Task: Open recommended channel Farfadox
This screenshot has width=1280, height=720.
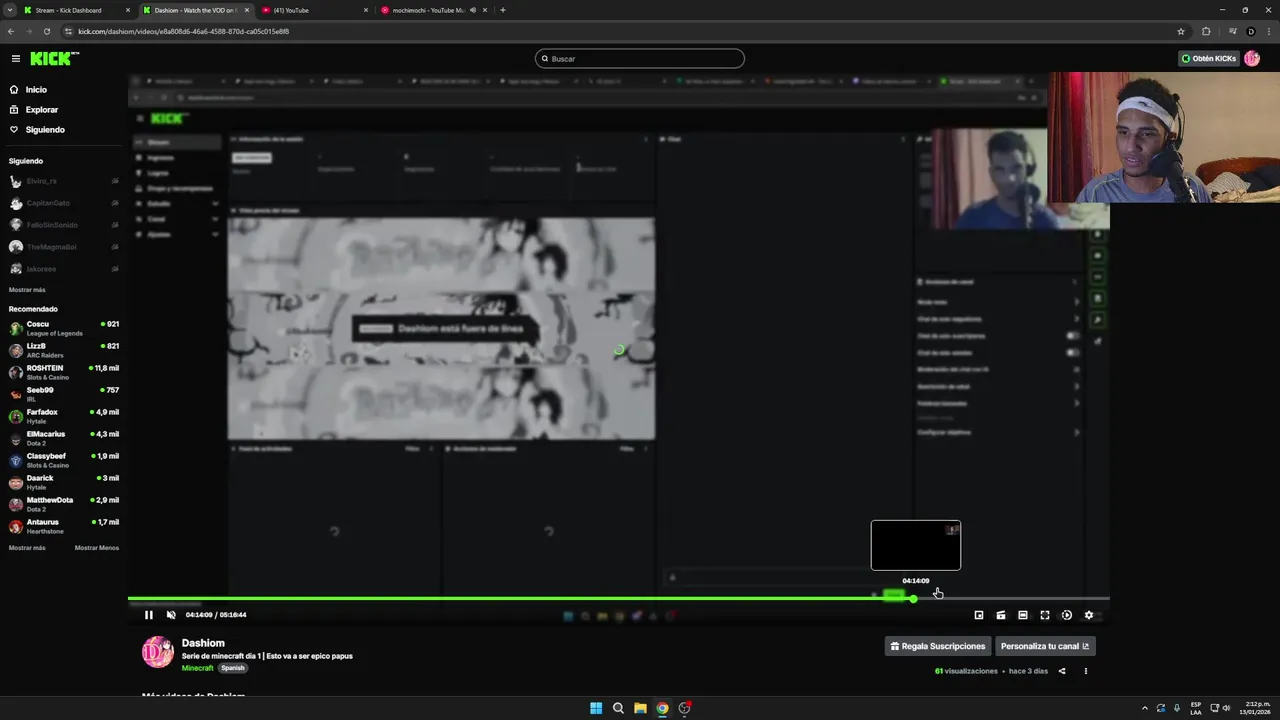Action: pyautogui.click(x=64, y=416)
